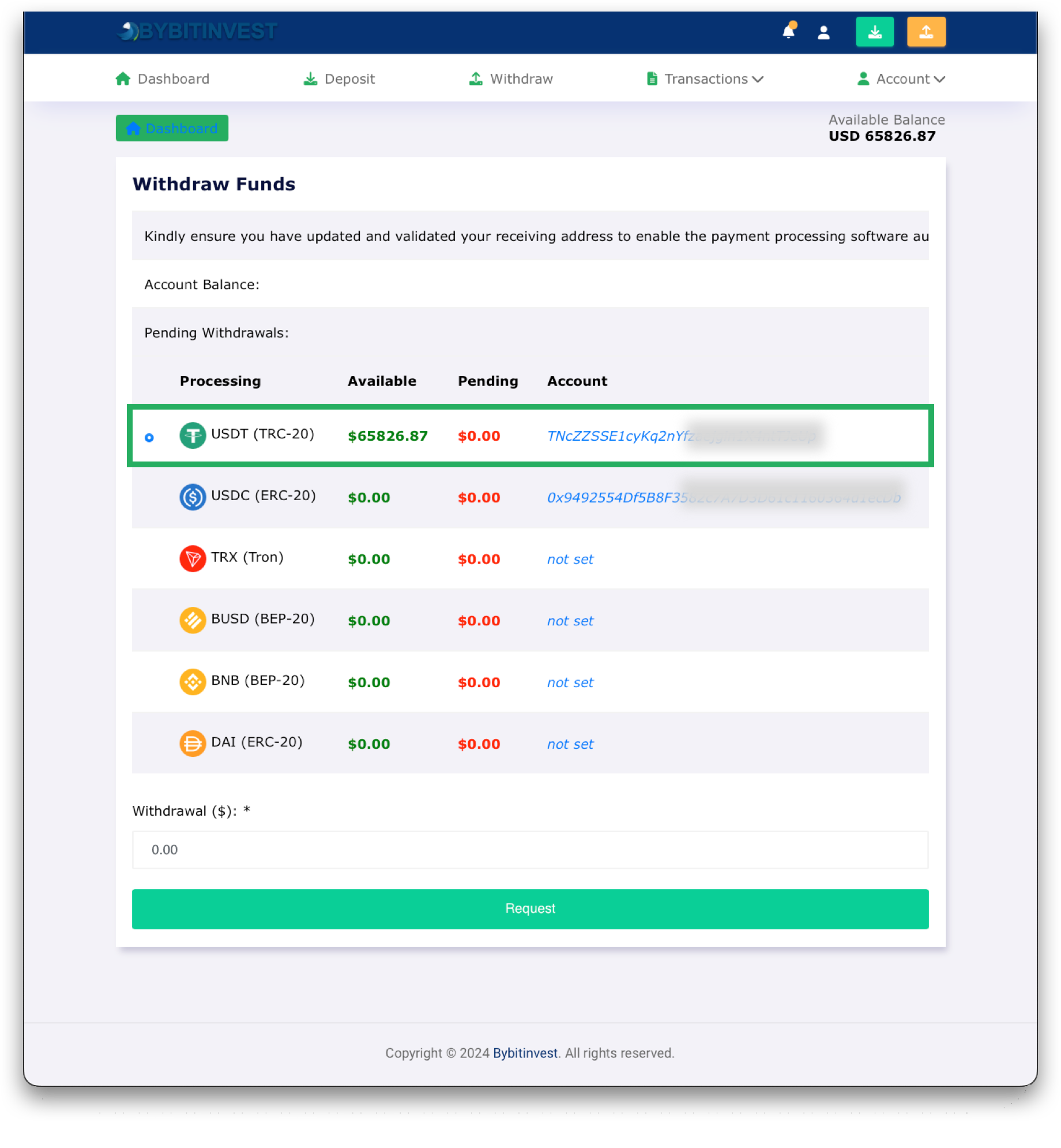Click the DAI coin icon
Screen dimensions: 1061x1148
(193, 744)
